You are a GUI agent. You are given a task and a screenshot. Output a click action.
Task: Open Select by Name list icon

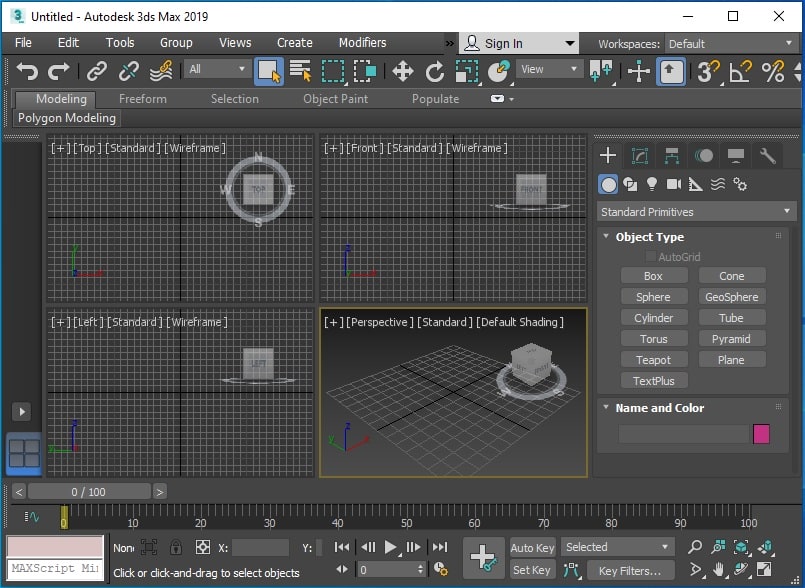pyautogui.click(x=300, y=71)
